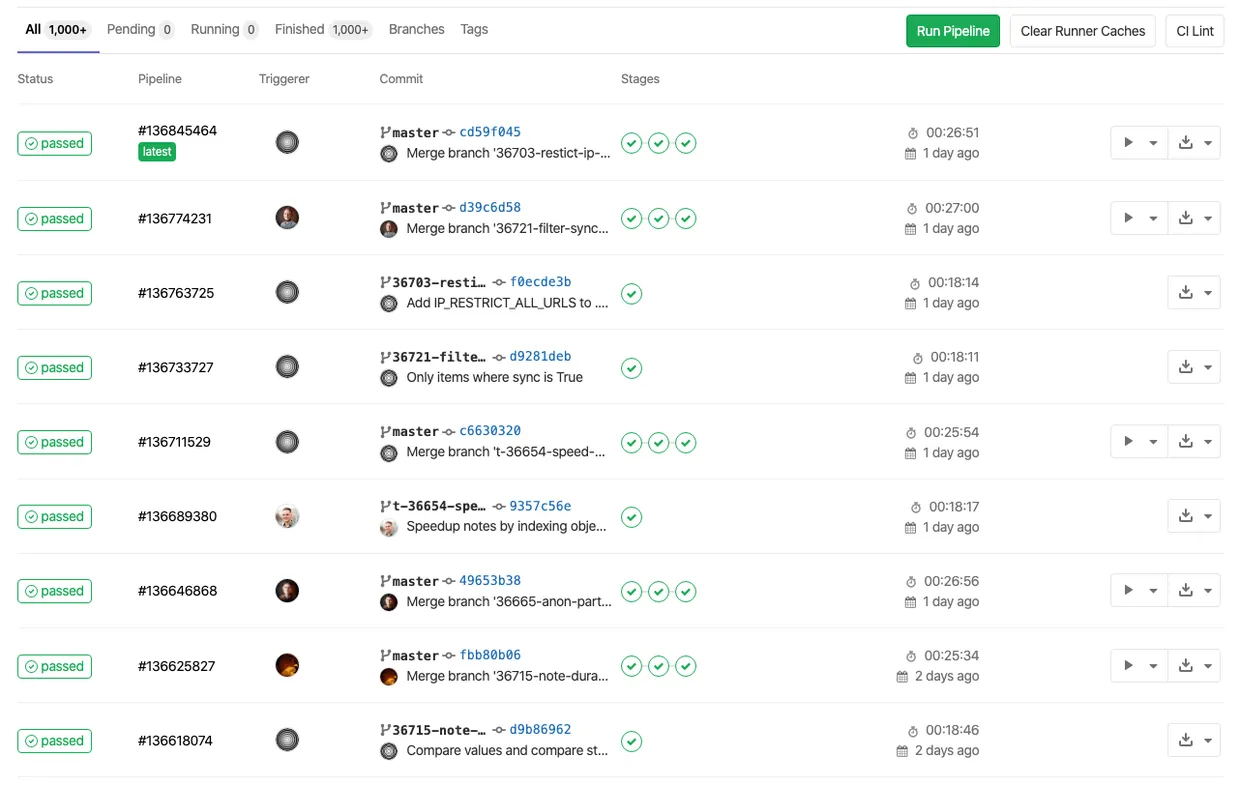Click the passed status badge for pipeline #136733727
This screenshot has height=786, width=1240.
click(x=55, y=368)
